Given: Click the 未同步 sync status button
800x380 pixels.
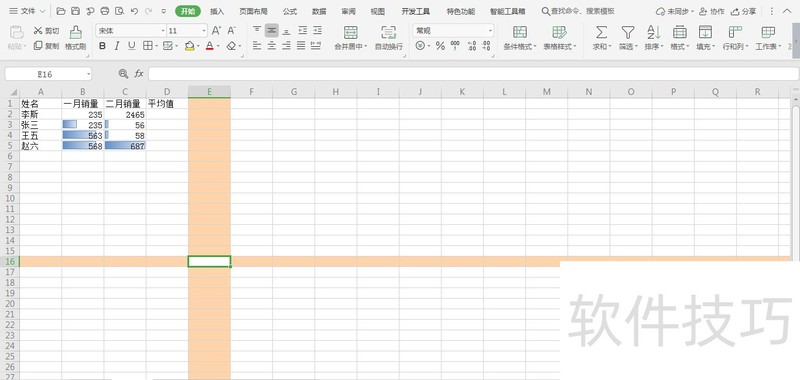Looking at the screenshot, I should pos(674,11).
